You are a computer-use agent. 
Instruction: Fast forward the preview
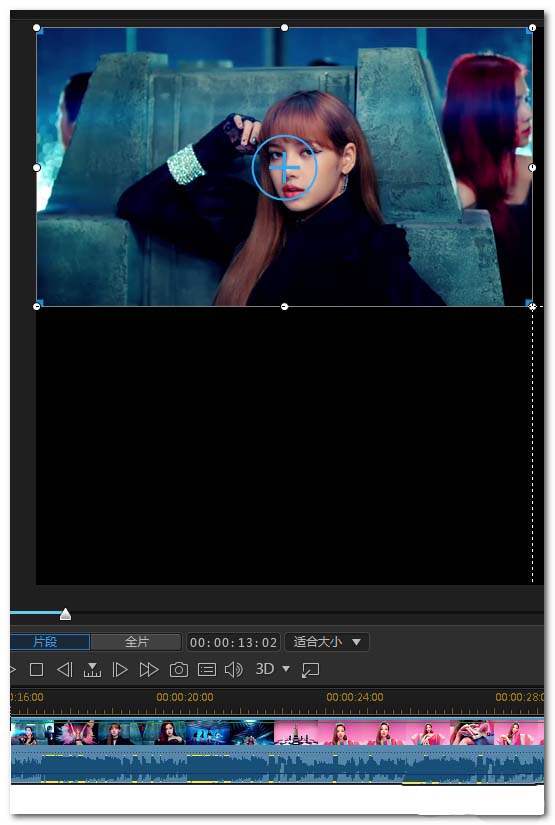coord(149,669)
